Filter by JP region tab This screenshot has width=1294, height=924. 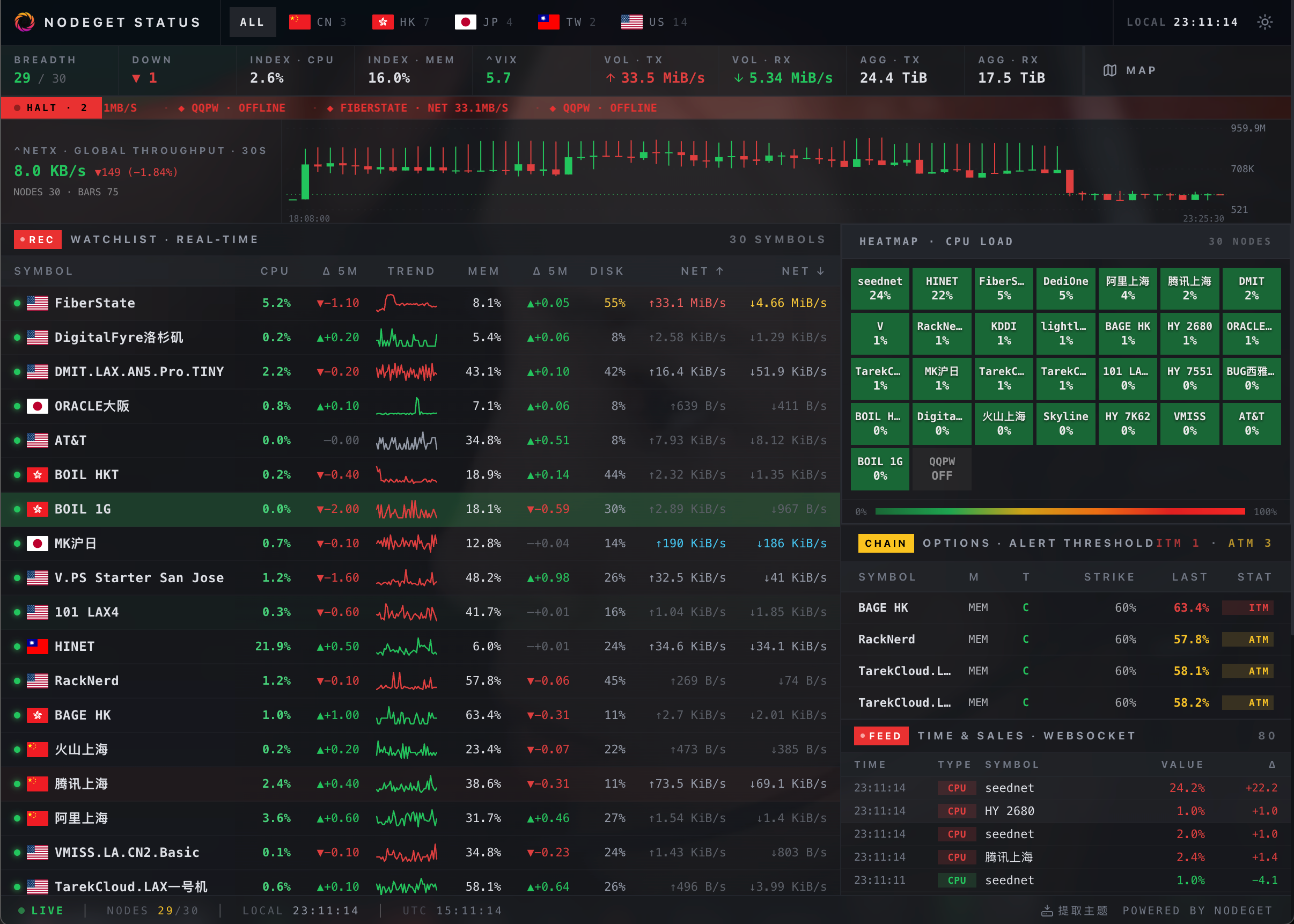click(x=484, y=22)
